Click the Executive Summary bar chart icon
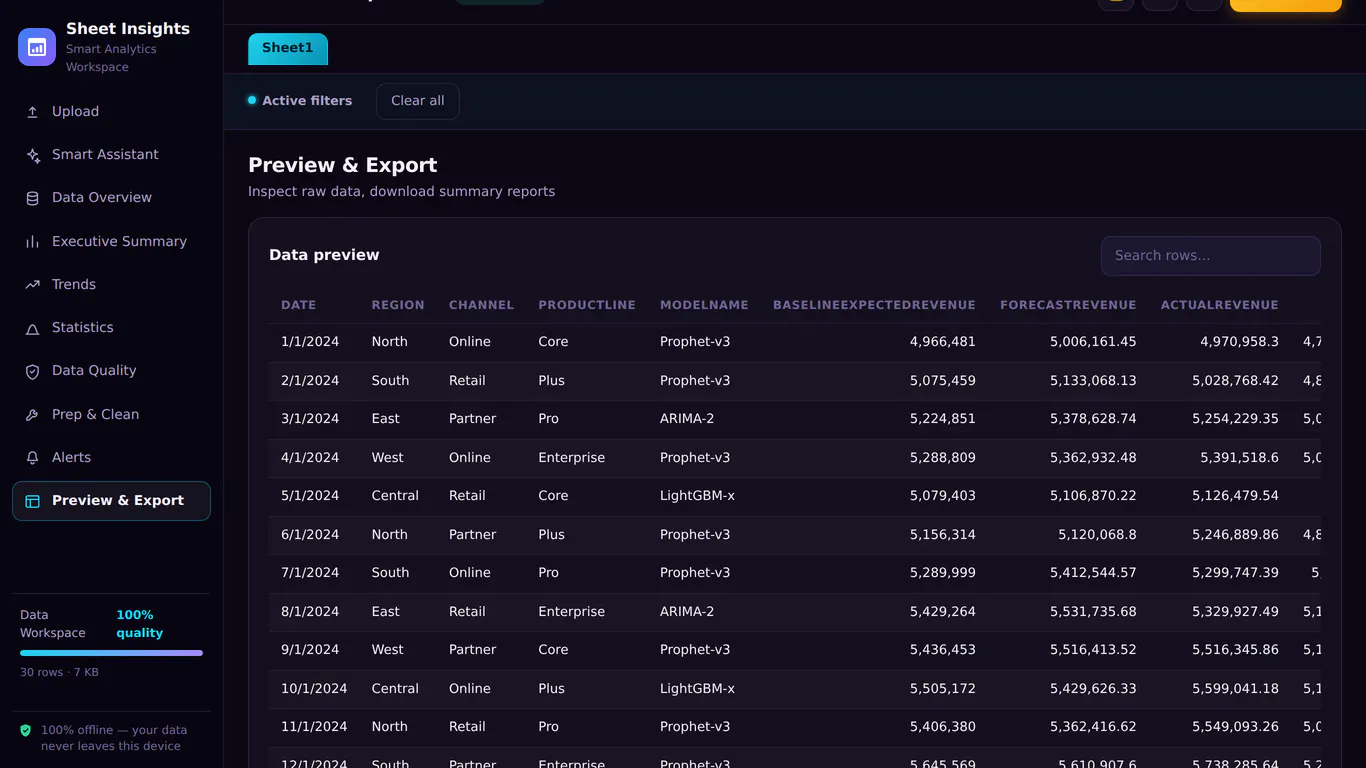This screenshot has width=1366, height=768. click(x=32, y=241)
